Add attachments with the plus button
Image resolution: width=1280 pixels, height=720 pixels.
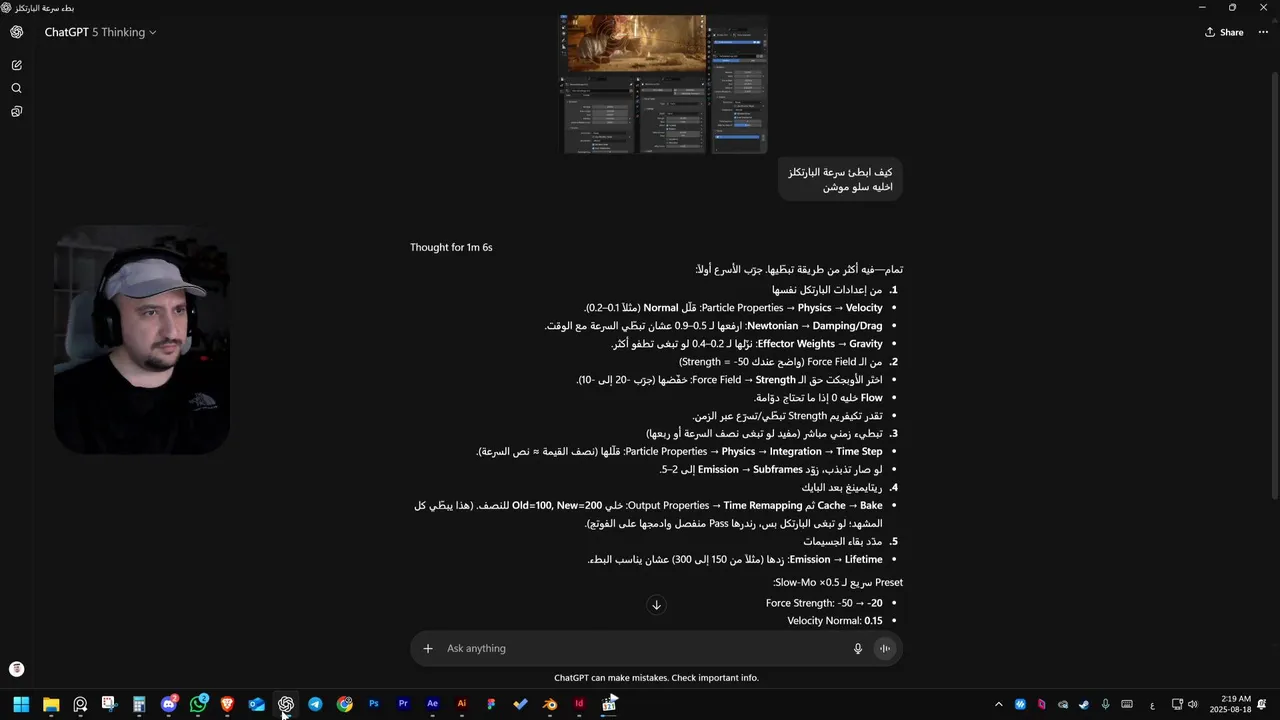[428, 648]
